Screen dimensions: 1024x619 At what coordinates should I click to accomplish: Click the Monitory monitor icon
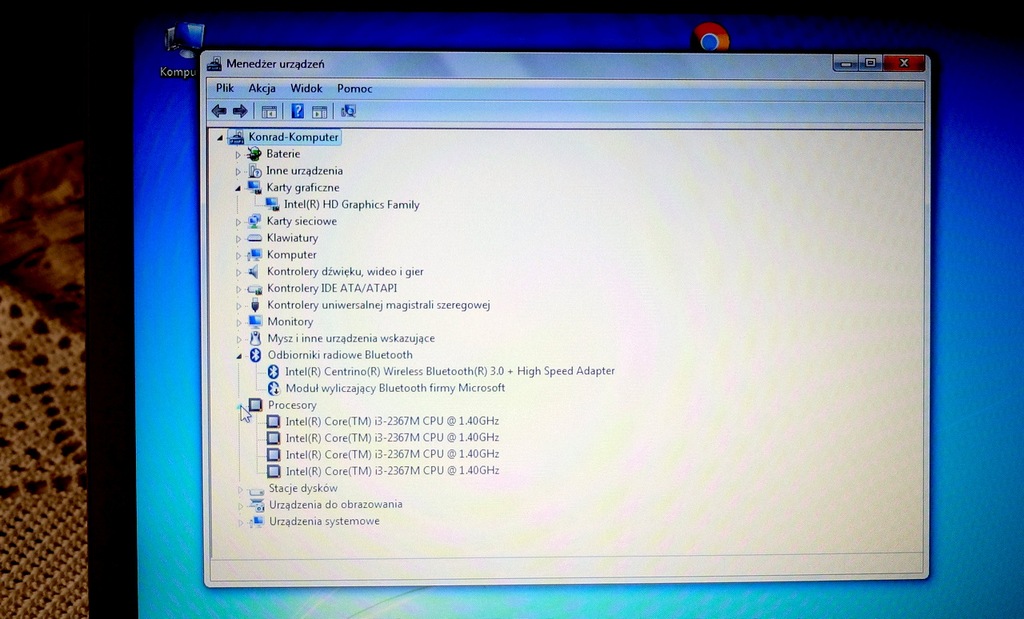[x=255, y=321]
